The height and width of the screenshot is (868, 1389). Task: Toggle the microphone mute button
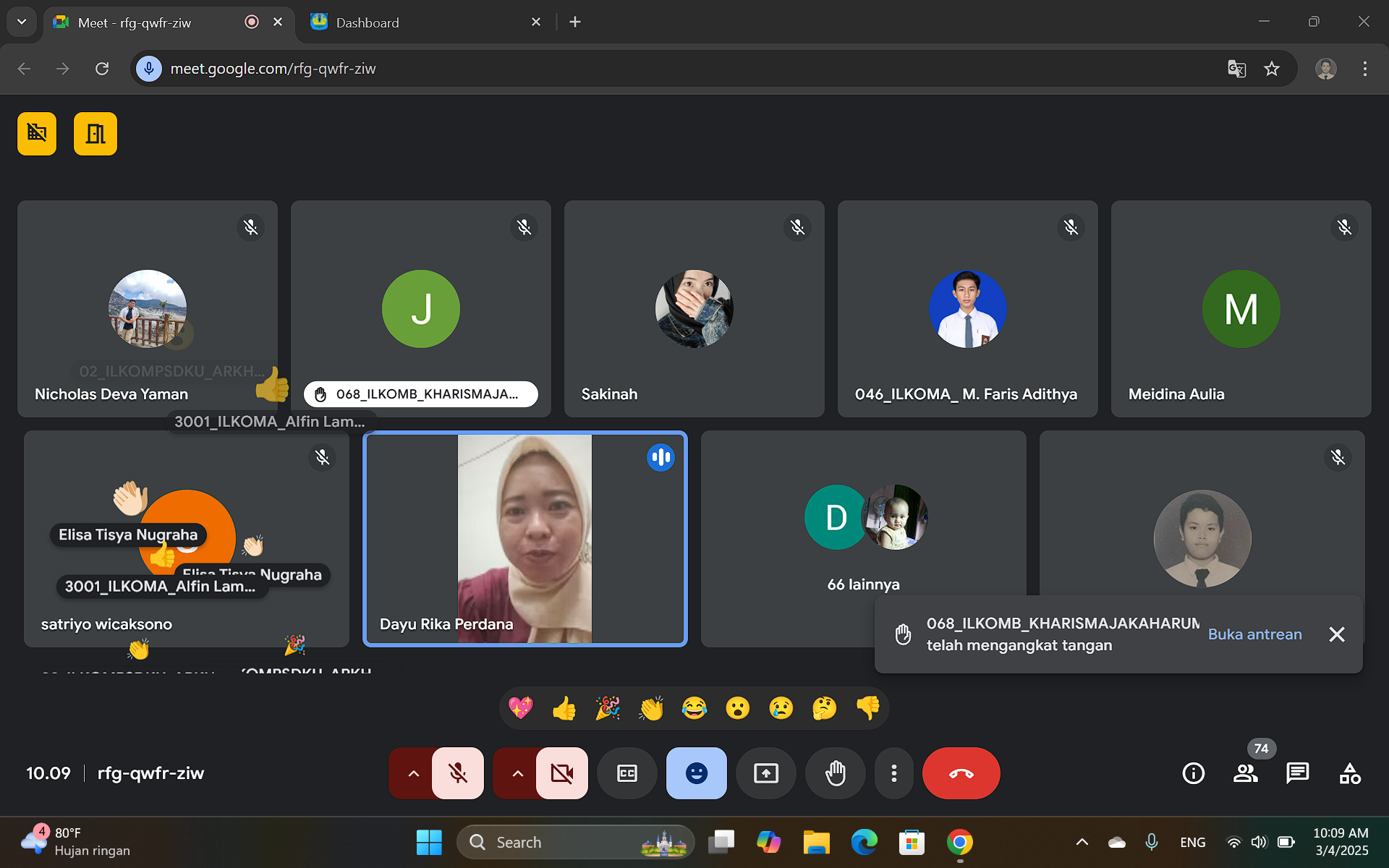click(x=458, y=773)
